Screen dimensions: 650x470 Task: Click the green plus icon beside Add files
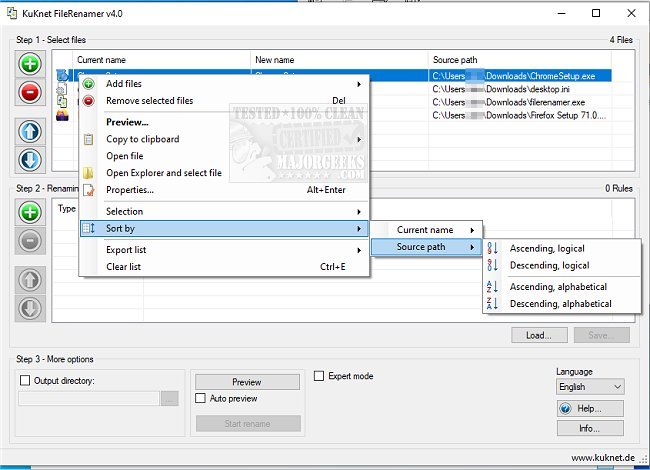point(88,84)
